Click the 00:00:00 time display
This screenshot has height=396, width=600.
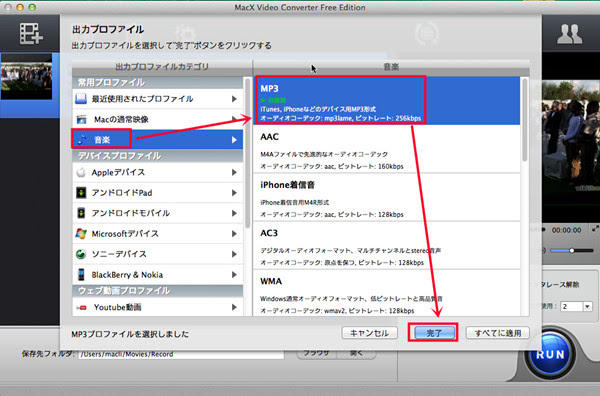pos(566,230)
